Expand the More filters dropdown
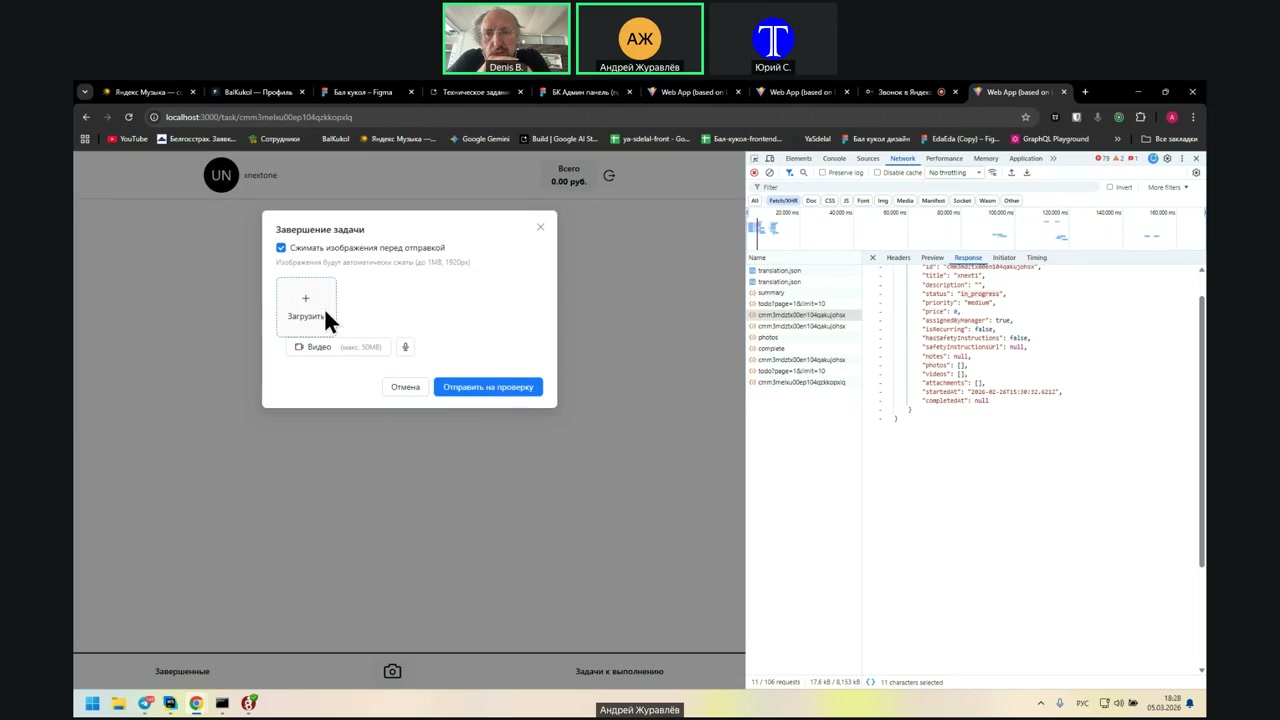Screen dimensions: 1280x720 click(1167, 187)
